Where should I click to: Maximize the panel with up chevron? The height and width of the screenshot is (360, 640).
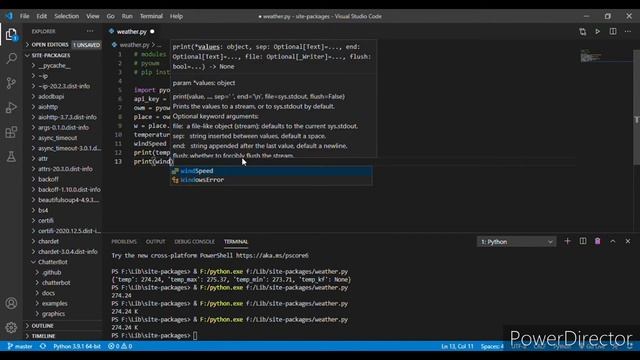613,241
